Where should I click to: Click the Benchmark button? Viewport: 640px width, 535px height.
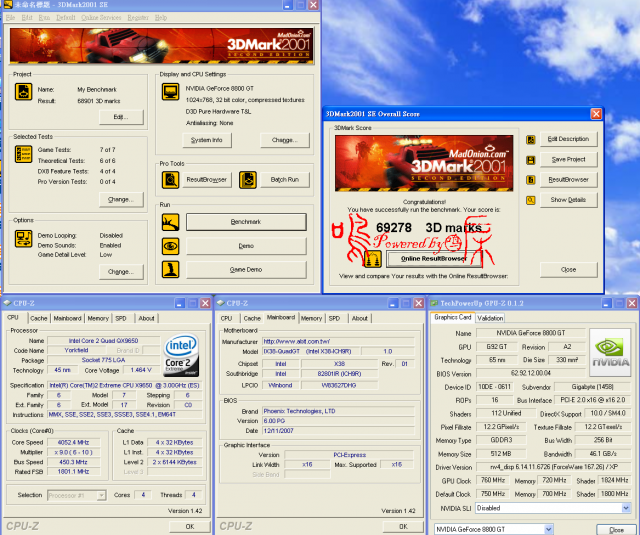point(246,222)
